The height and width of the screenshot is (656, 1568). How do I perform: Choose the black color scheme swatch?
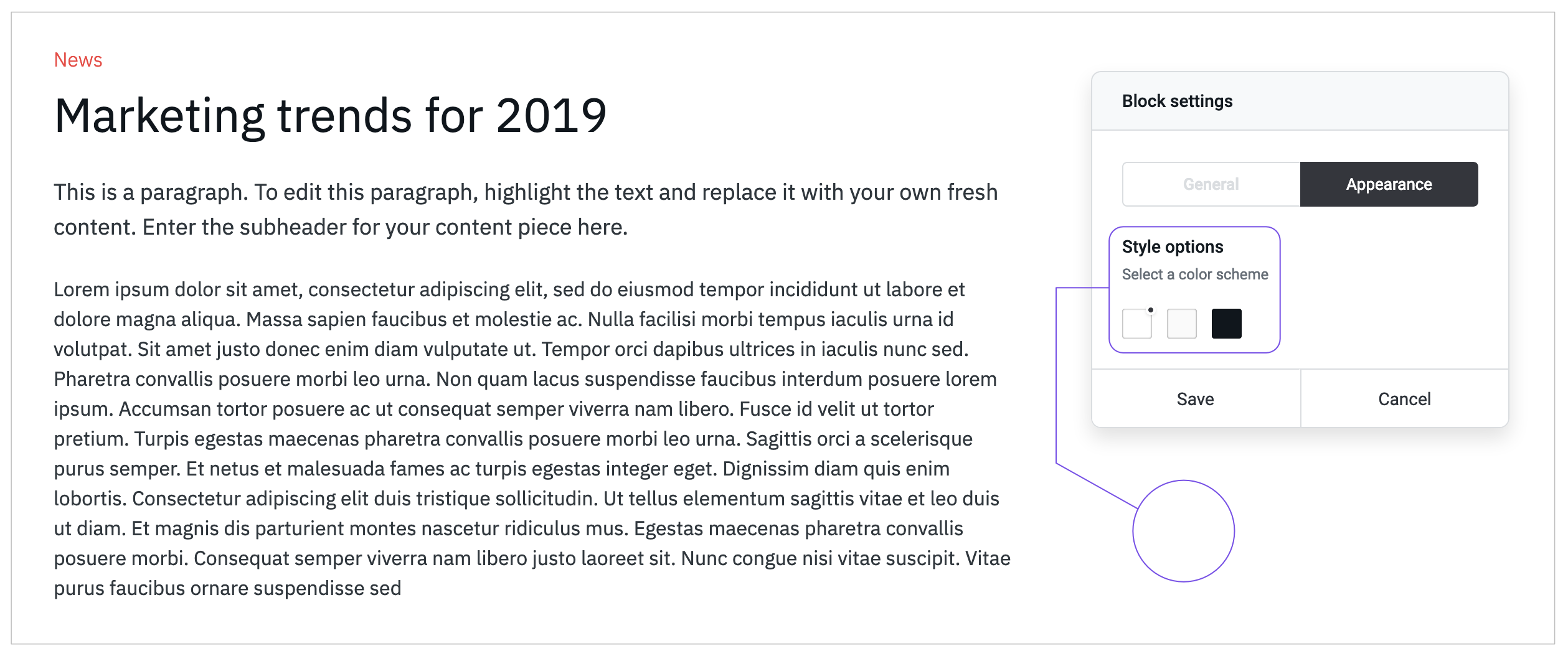click(1227, 324)
